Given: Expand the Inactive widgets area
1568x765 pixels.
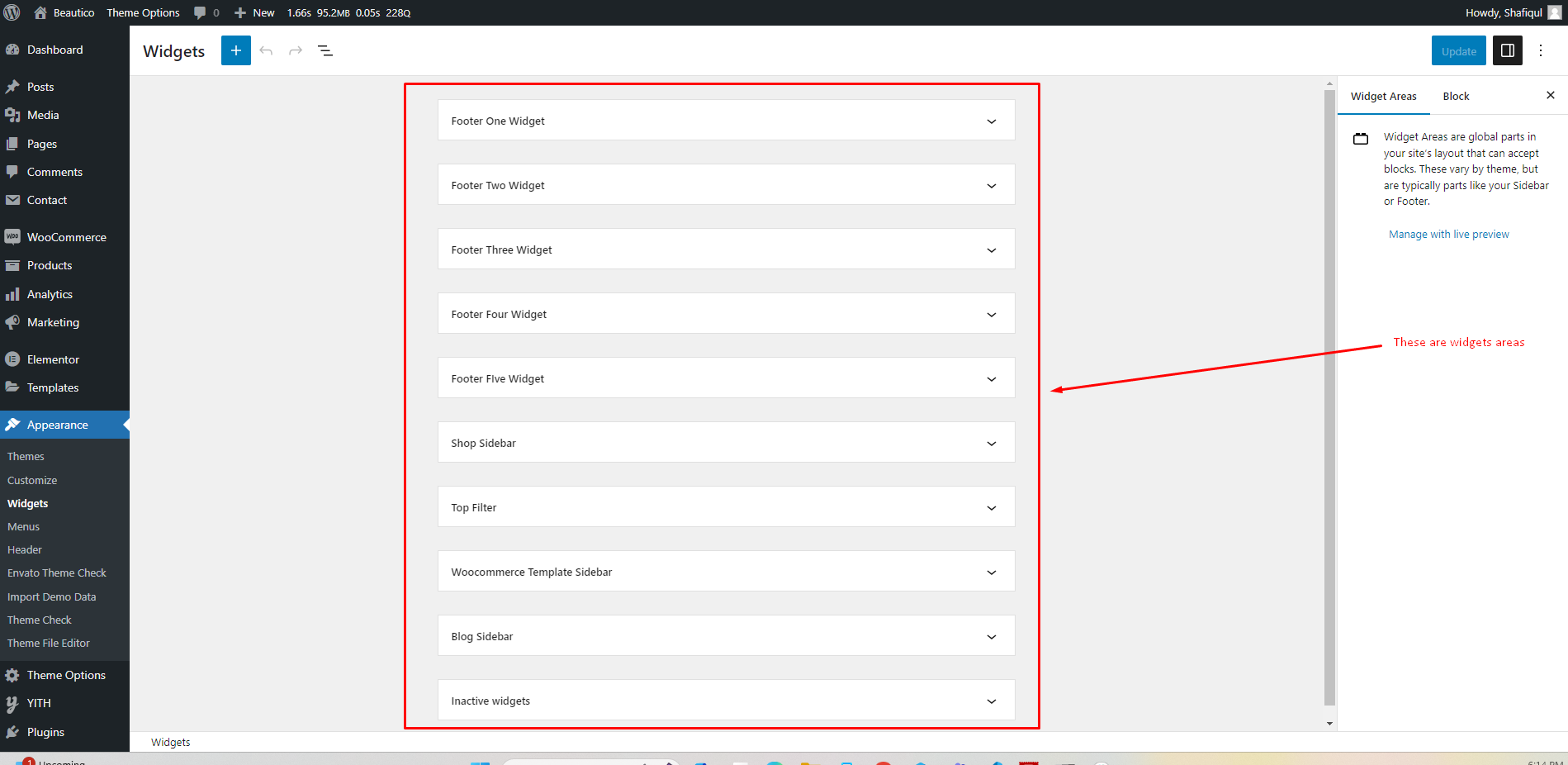Looking at the screenshot, I should tap(726, 701).
